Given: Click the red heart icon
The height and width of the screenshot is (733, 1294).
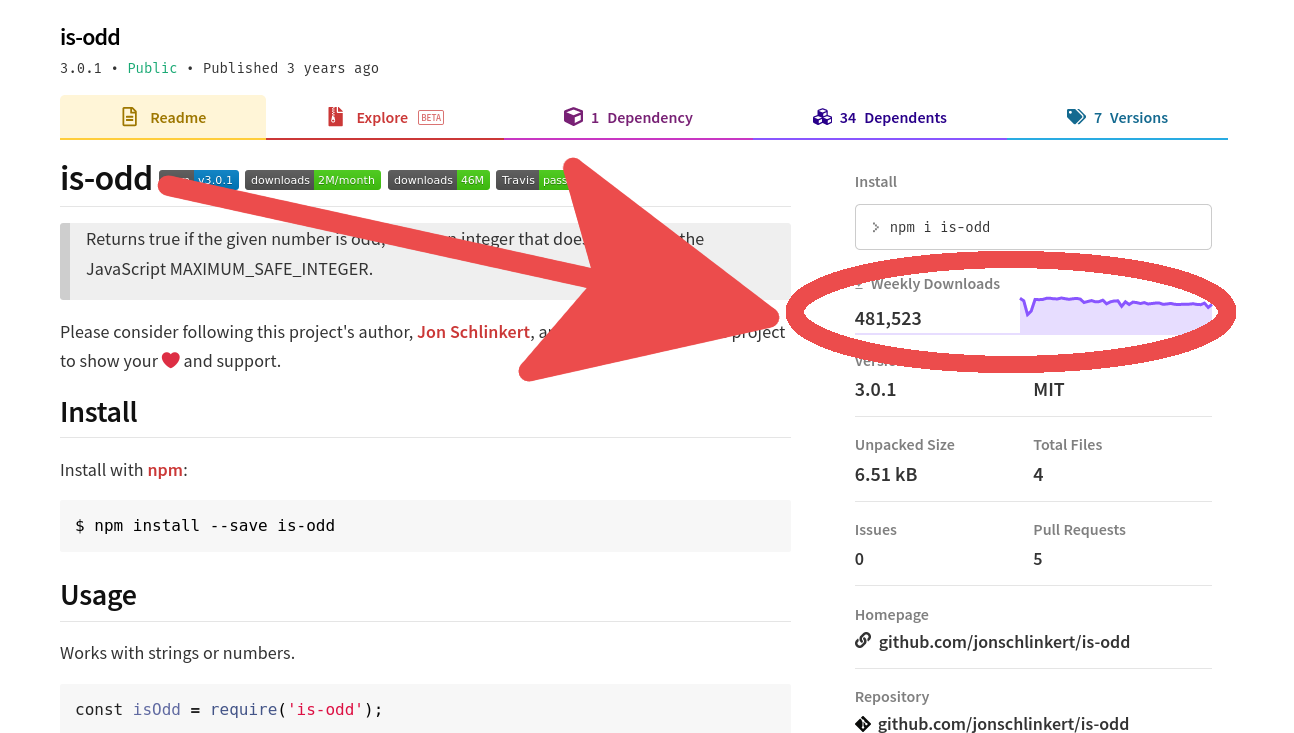Looking at the screenshot, I should [x=171, y=360].
